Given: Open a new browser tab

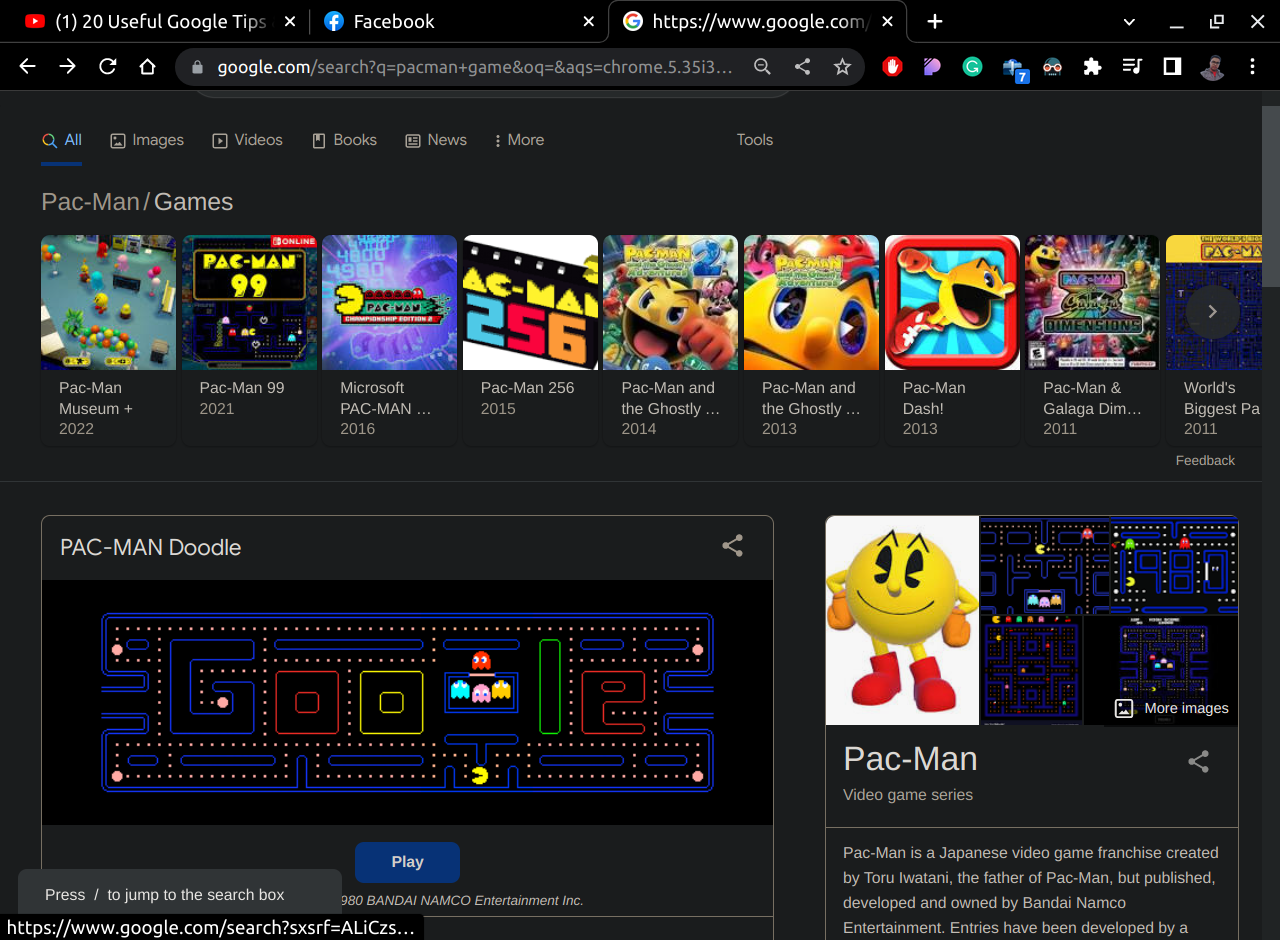Looking at the screenshot, I should coord(934,21).
